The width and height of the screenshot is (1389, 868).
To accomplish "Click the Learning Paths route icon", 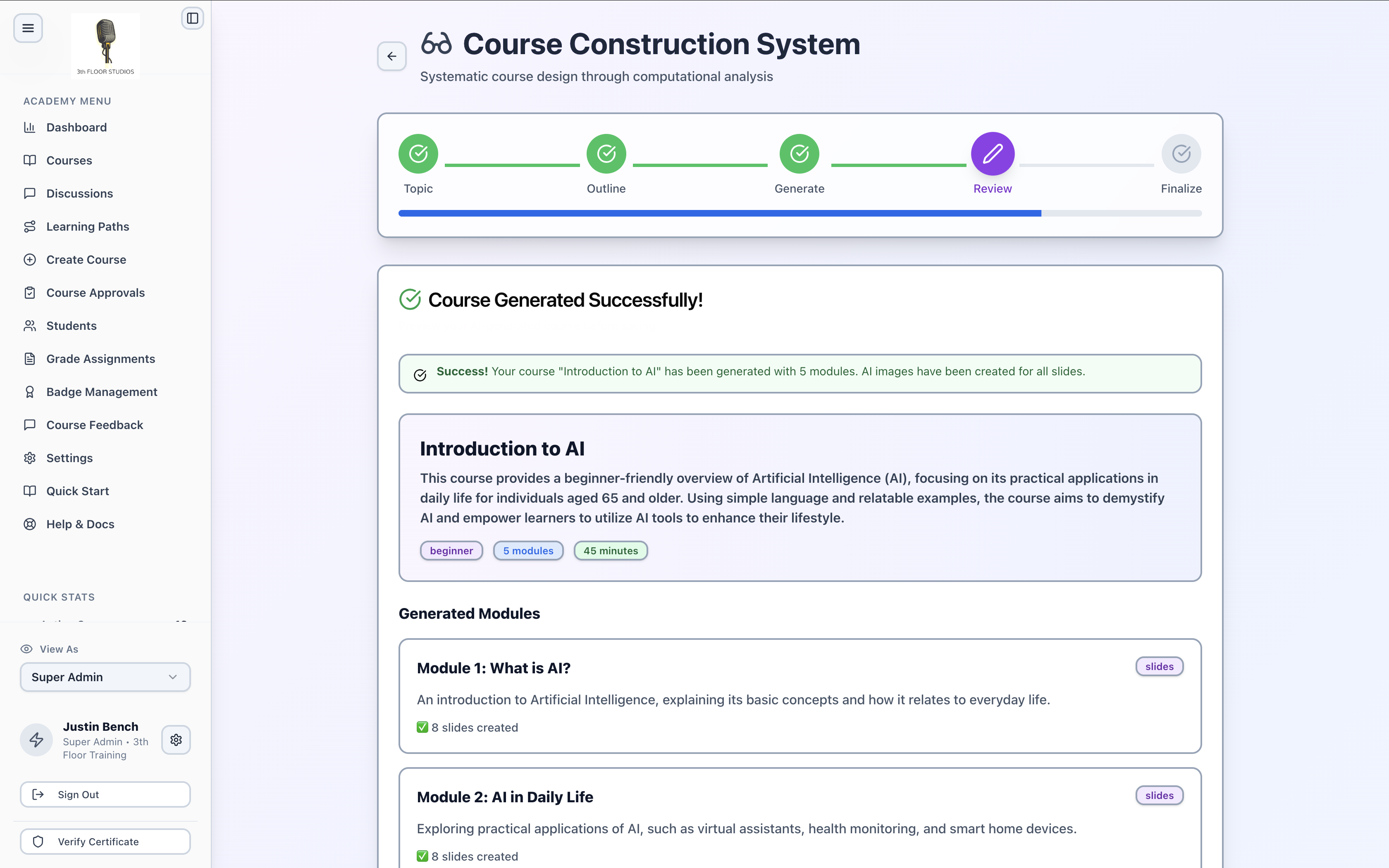I will [x=30, y=227].
